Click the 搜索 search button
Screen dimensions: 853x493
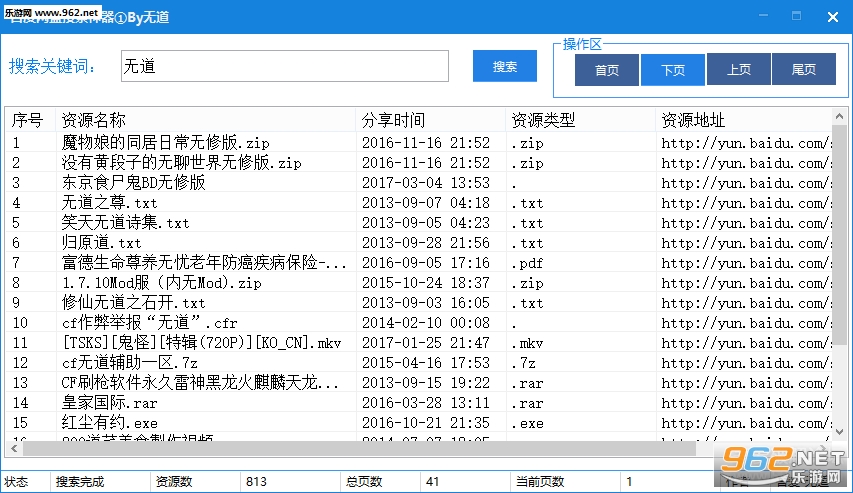tap(505, 67)
